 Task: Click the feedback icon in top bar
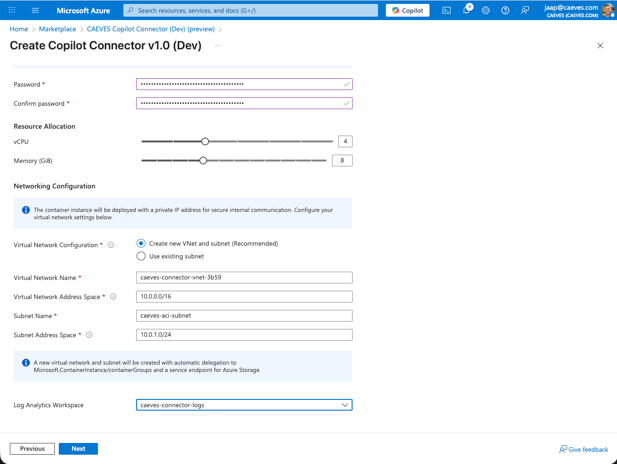pos(525,10)
